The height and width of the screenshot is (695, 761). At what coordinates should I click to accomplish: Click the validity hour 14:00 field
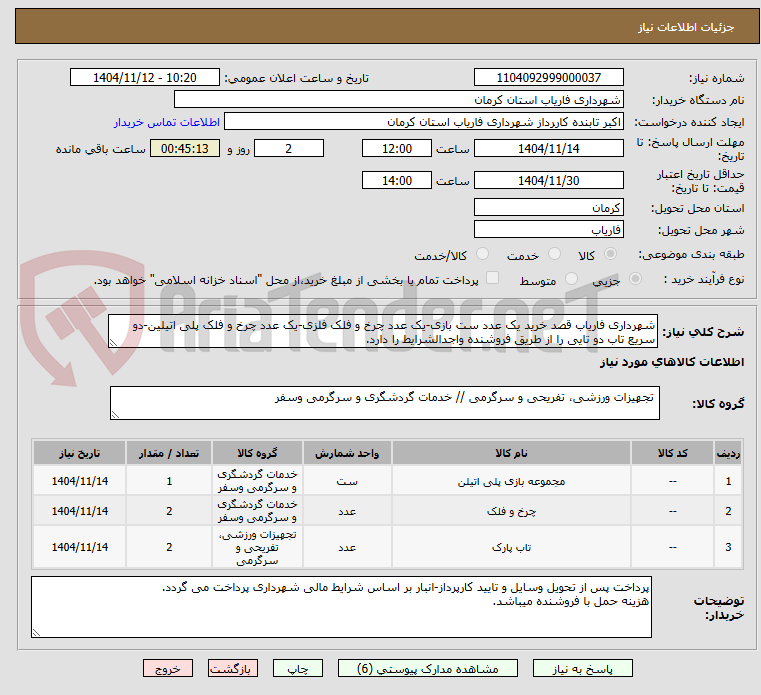click(397, 181)
